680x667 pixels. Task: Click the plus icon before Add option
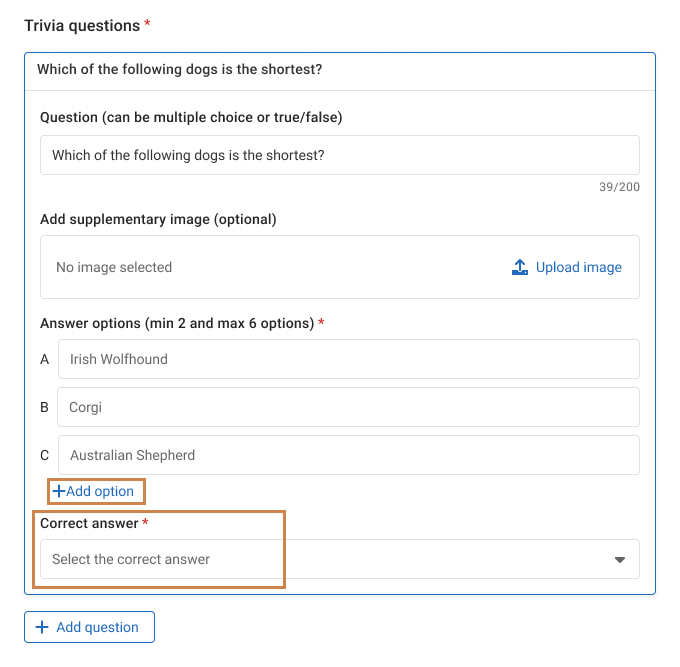point(59,491)
